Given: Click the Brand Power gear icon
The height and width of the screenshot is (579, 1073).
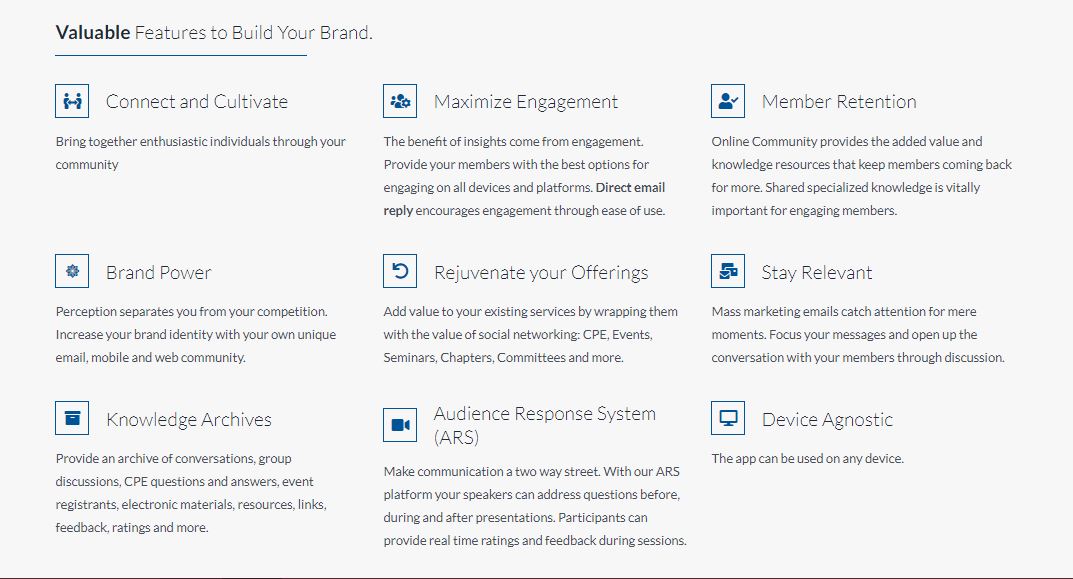Looking at the screenshot, I should point(72,271).
